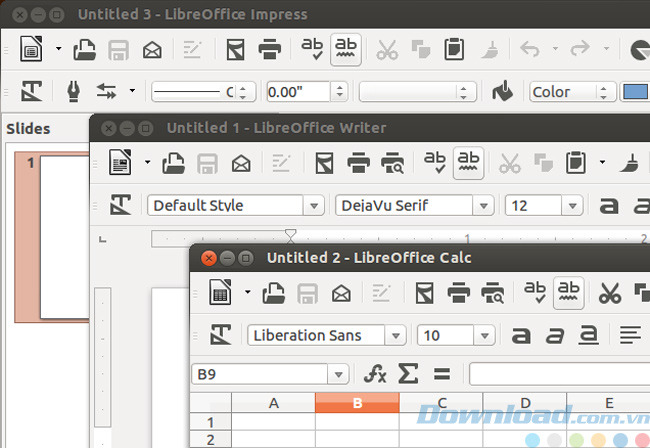
Task: Click email document icon in Impress
Action: coord(153,51)
